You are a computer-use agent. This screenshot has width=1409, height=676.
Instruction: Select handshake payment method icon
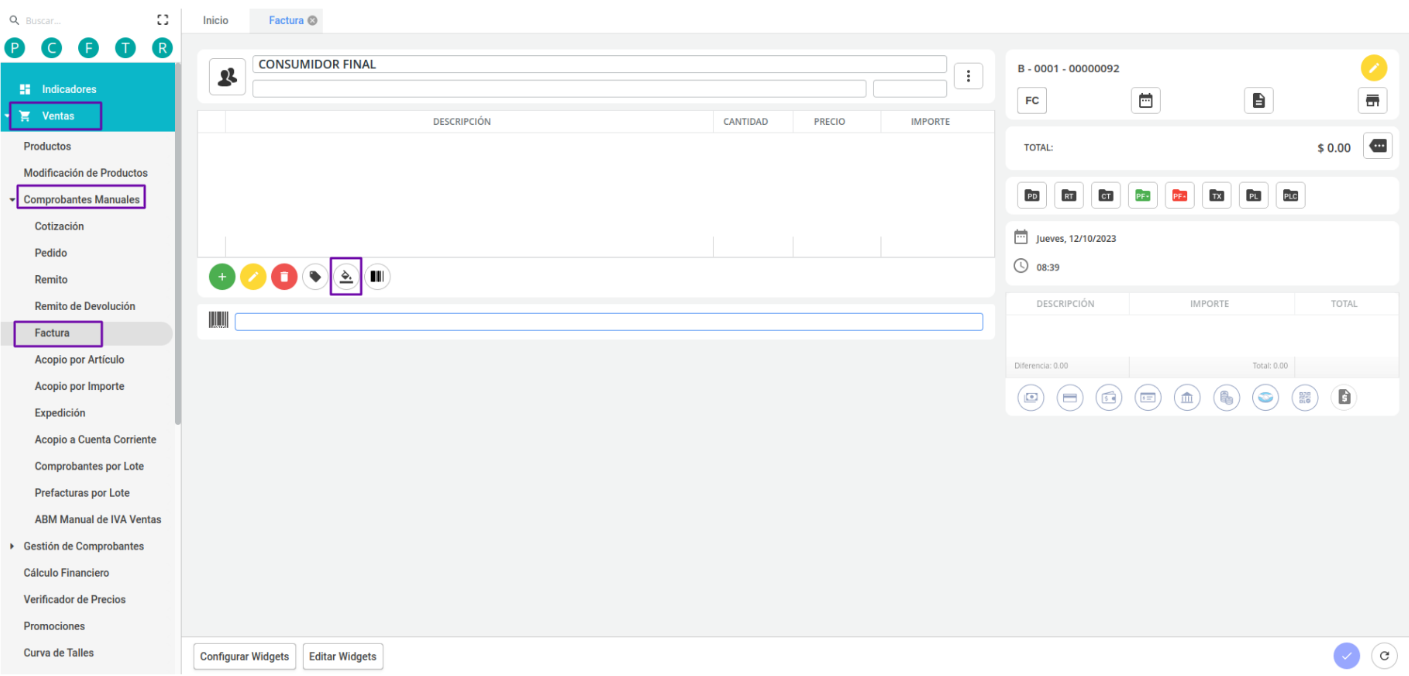tap(1266, 398)
